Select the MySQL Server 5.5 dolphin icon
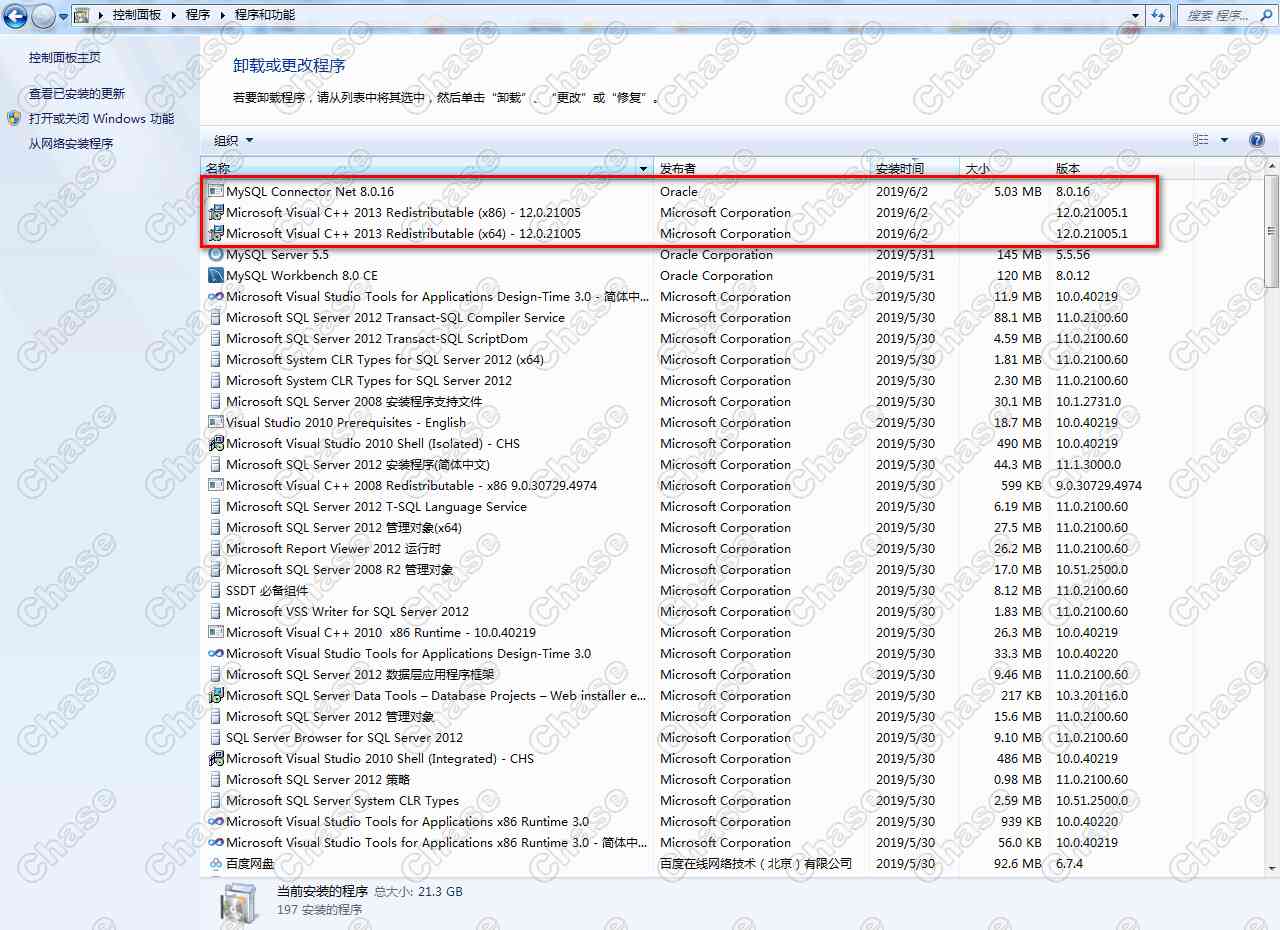 click(216, 254)
